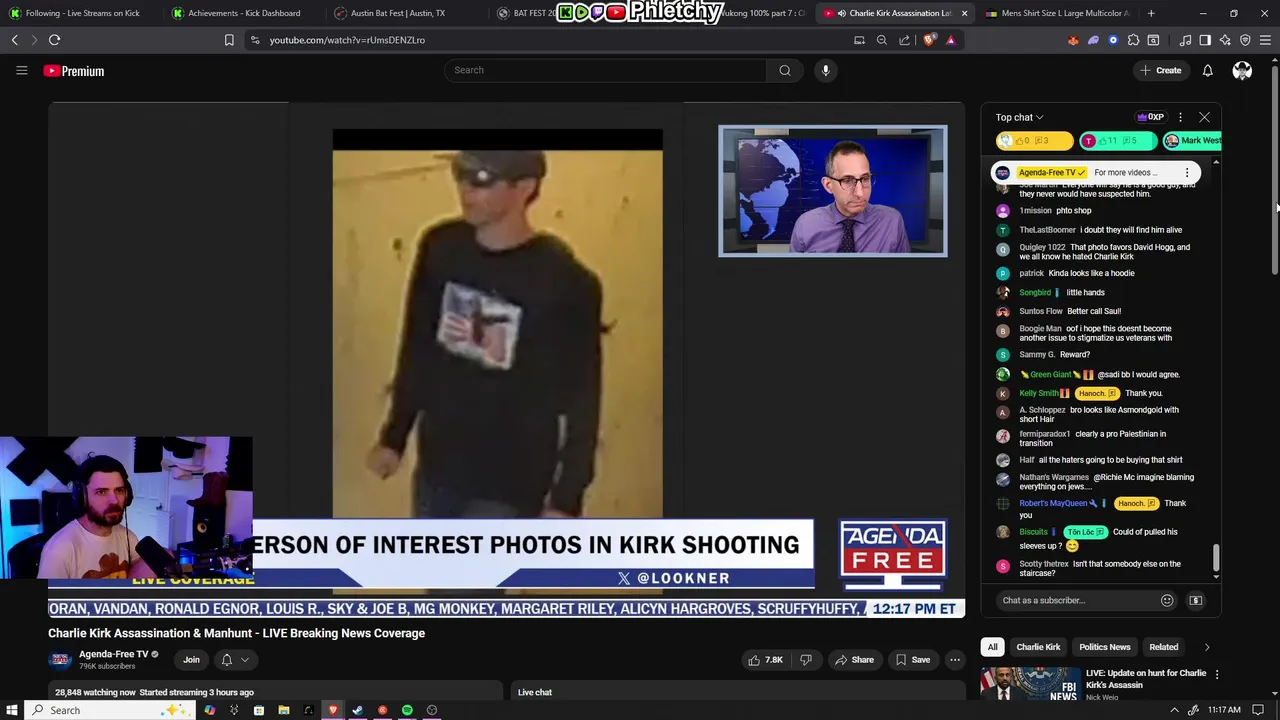Click the live chat scrollbar thumb
This screenshot has height=720, width=1280.
coord(1216,558)
